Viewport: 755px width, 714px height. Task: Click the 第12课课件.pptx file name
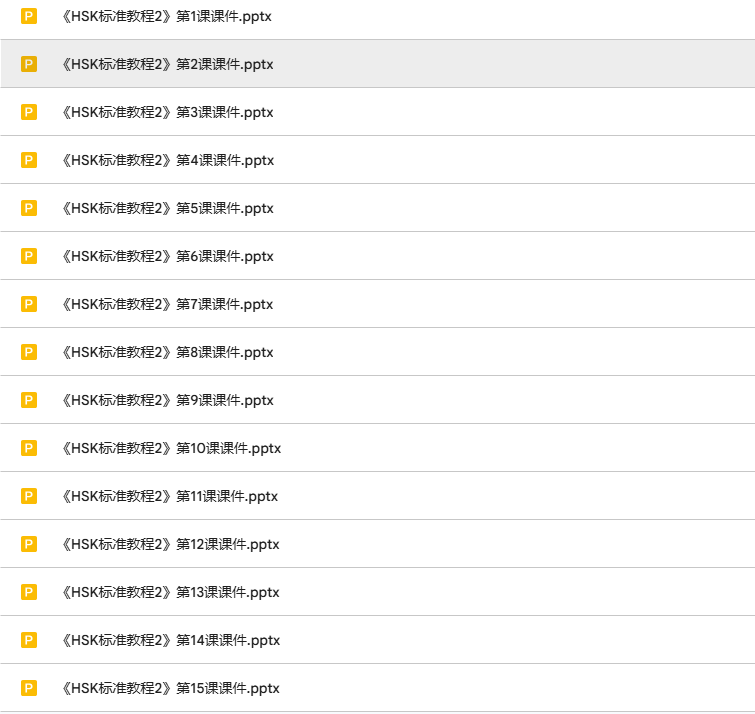pyautogui.click(x=170, y=544)
